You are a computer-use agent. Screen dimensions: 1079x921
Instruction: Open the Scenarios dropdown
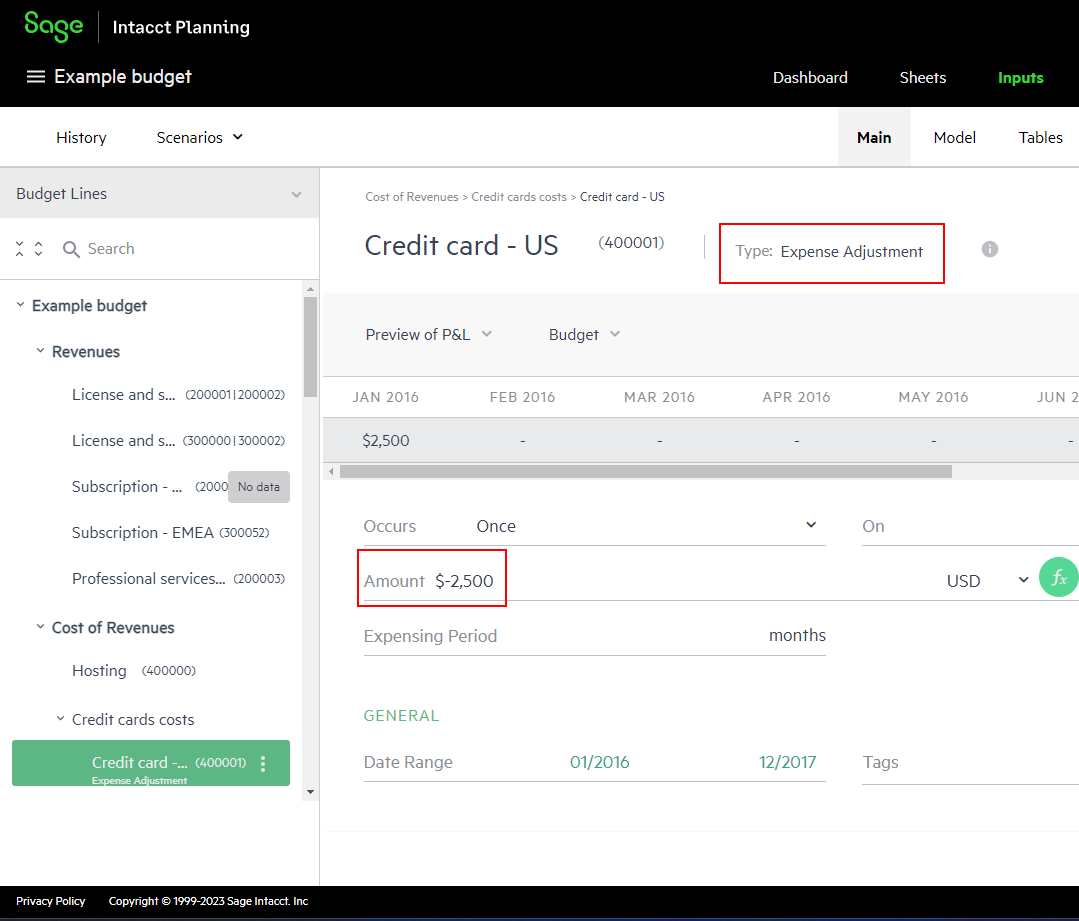[200, 138]
